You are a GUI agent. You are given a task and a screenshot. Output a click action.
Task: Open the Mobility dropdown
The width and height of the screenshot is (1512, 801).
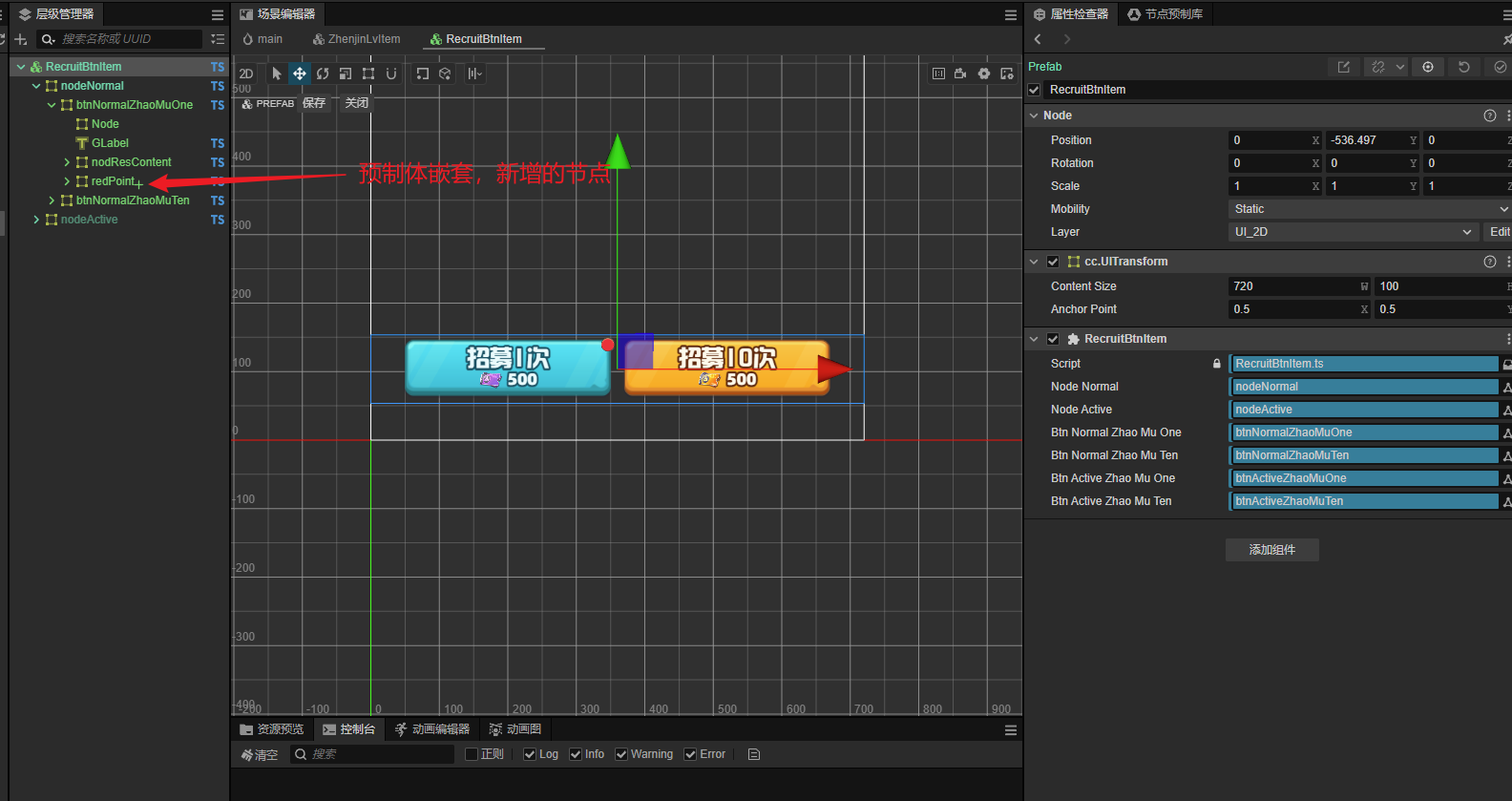tap(1370, 209)
